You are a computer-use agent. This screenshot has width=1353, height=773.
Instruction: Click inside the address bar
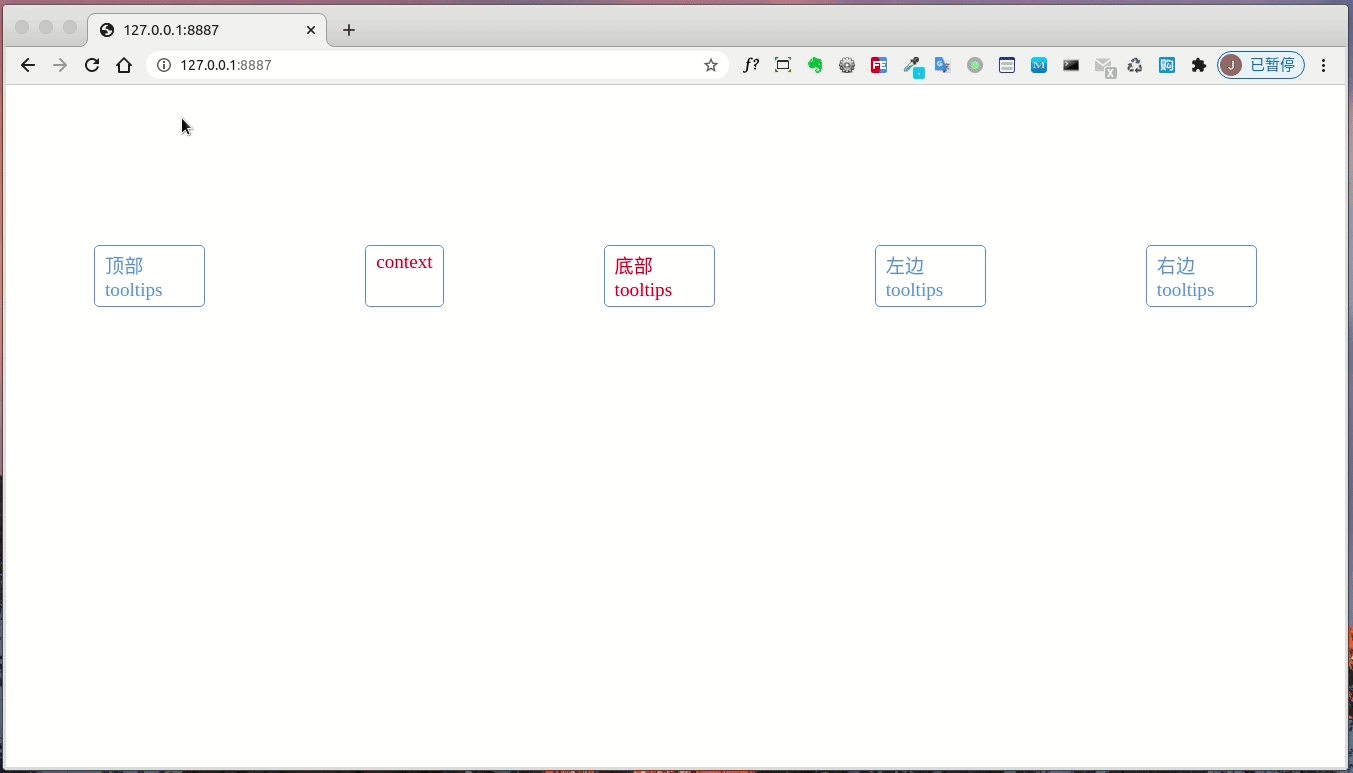tap(400, 65)
